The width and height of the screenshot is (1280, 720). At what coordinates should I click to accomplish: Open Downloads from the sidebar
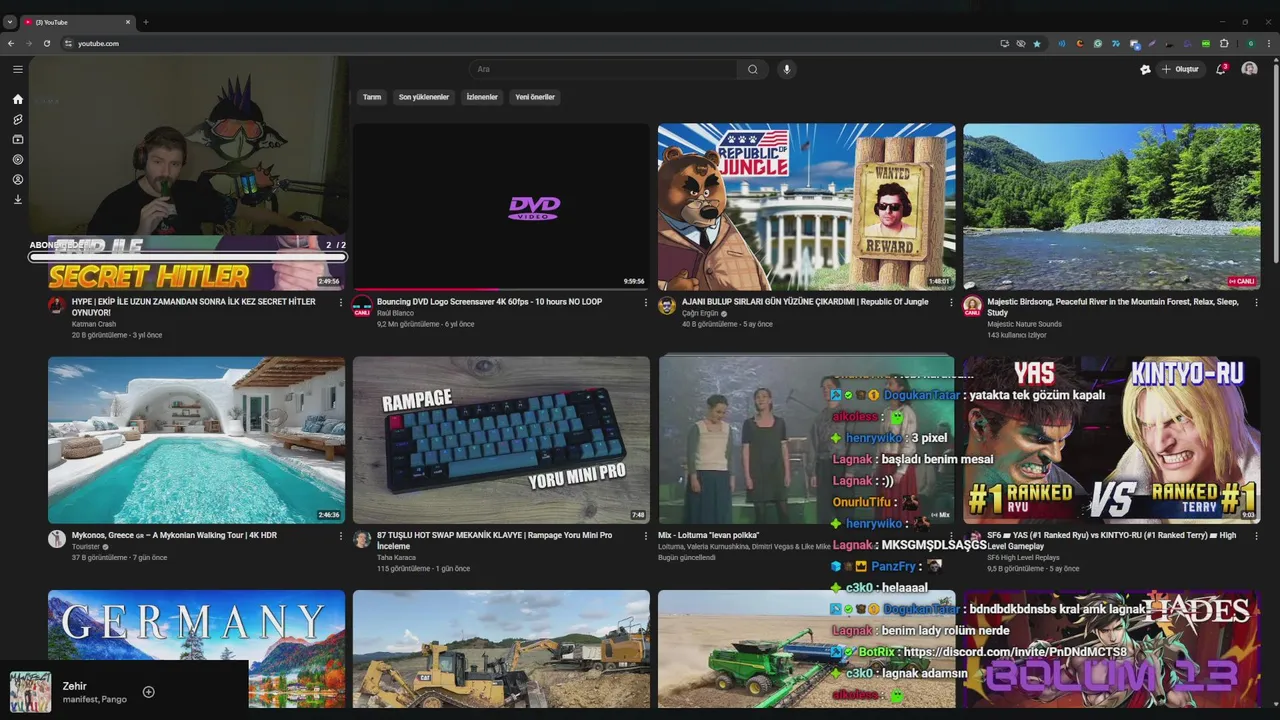point(17,199)
